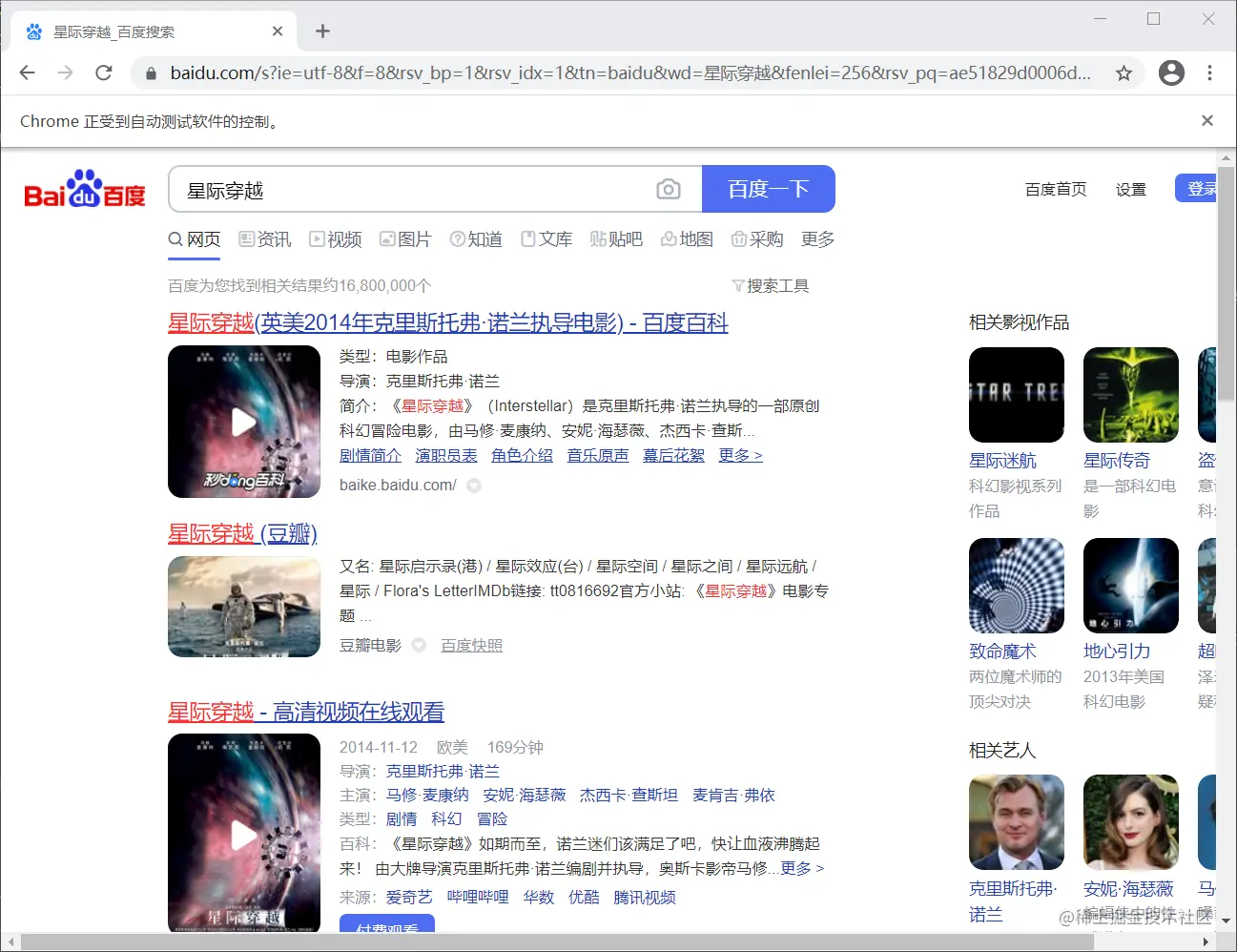Switch to the 资讯 tab
This screenshot has width=1237, height=952.
[265, 238]
